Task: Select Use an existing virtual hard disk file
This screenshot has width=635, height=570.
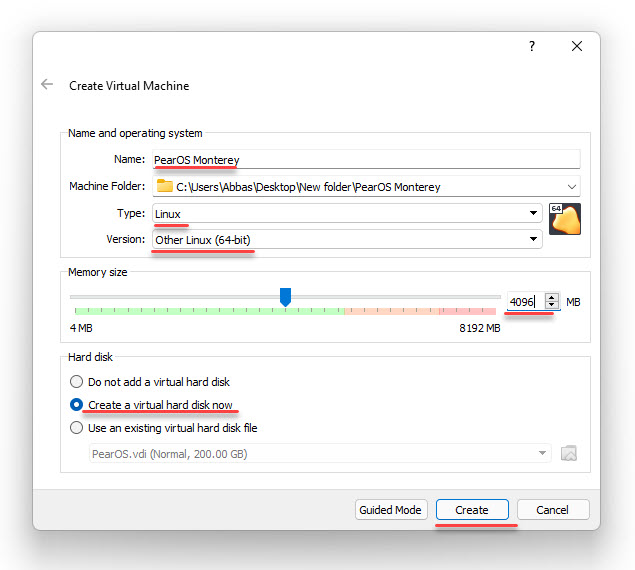Action: coord(163,428)
